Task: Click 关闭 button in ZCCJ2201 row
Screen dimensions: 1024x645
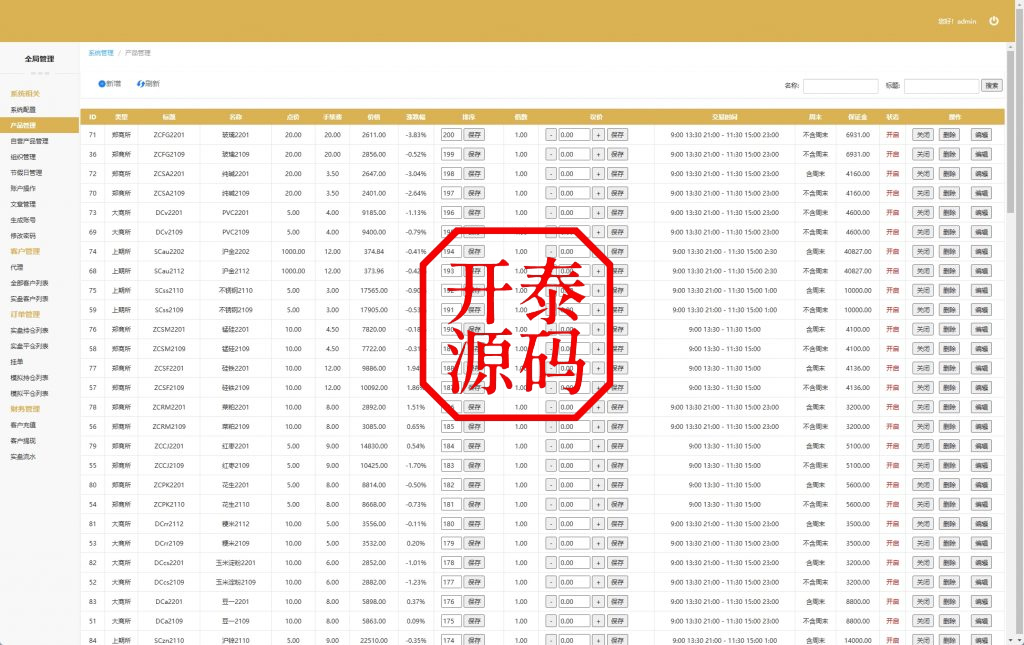Action: point(923,446)
